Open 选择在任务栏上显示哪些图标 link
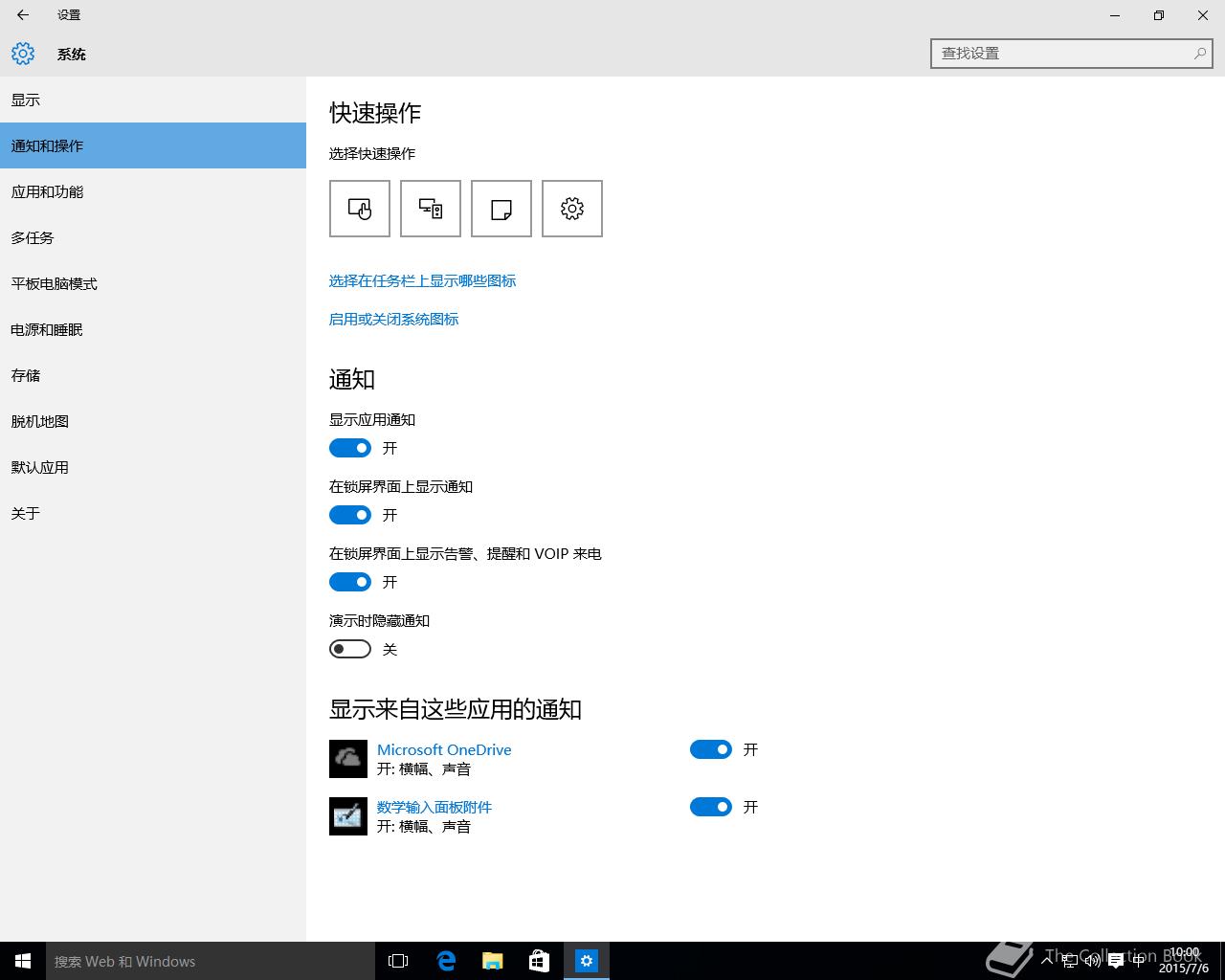This screenshot has width=1225, height=980. [x=422, y=280]
